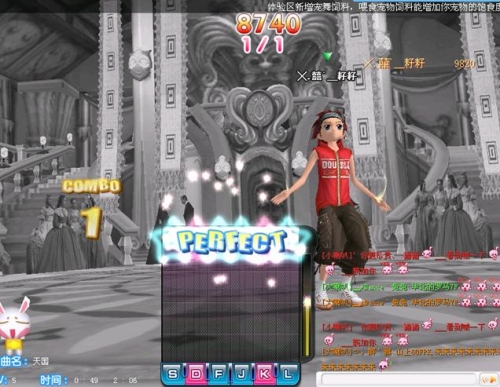Click the green arrow above the player name

[x=327, y=57]
